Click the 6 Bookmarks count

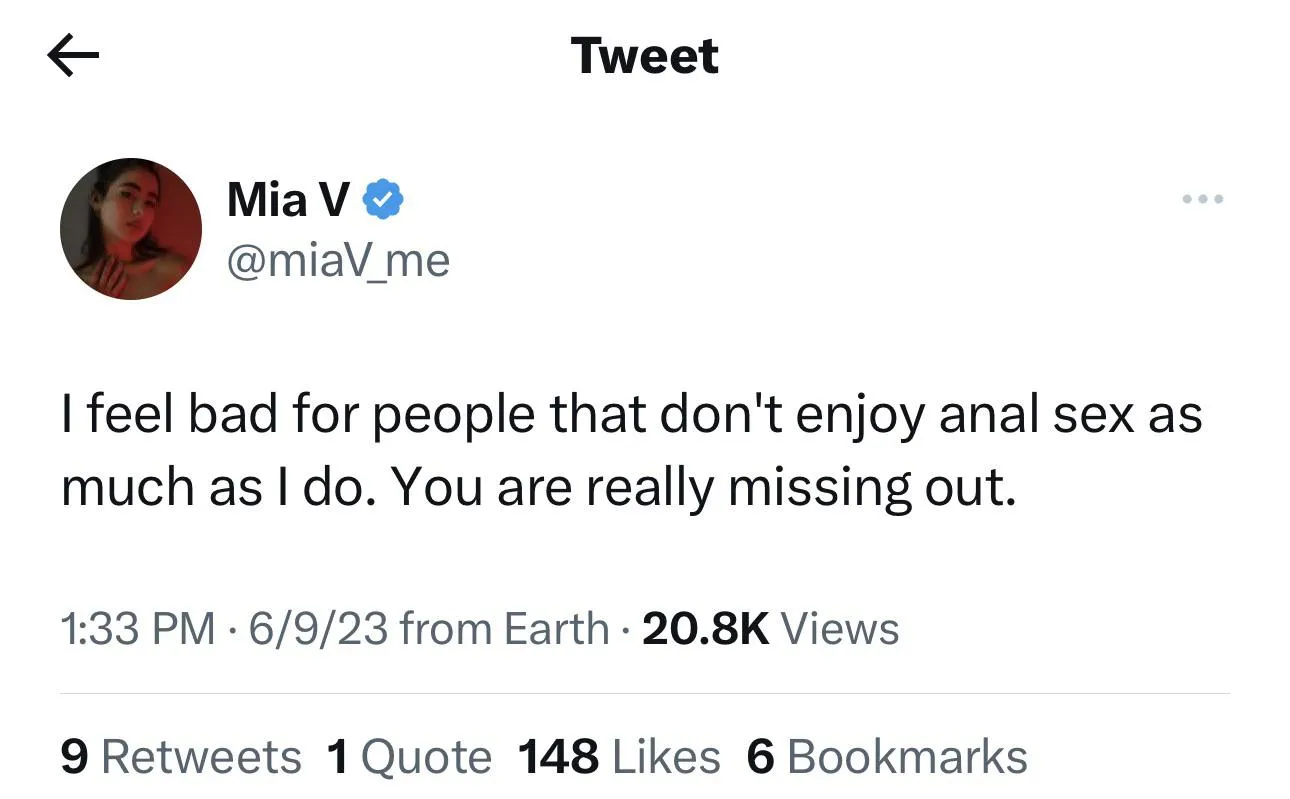(x=887, y=757)
